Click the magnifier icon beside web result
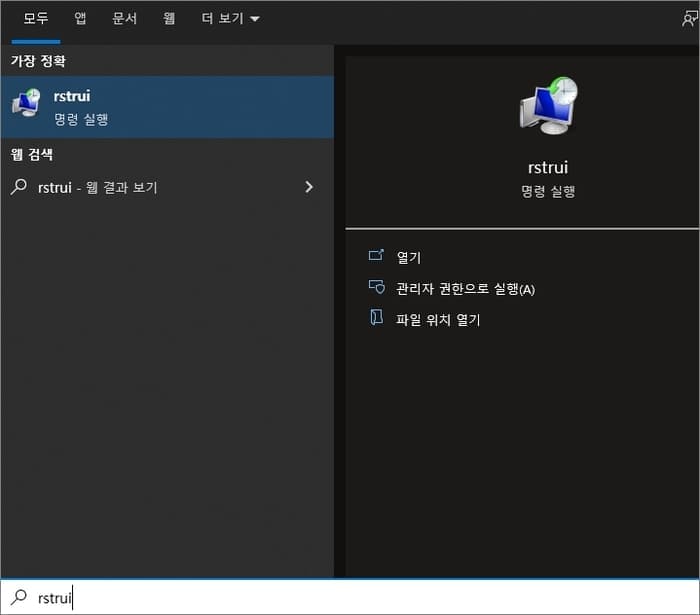The height and width of the screenshot is (615, 700). 19,187
